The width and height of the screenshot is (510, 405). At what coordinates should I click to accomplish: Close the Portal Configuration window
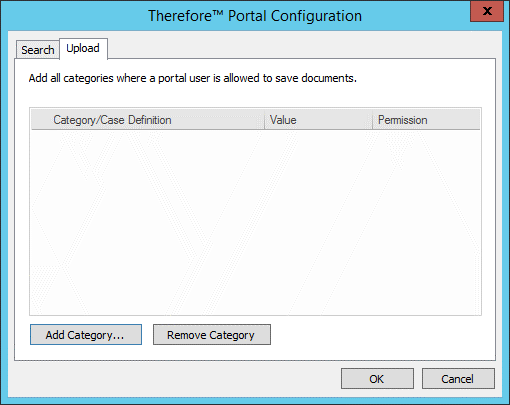click(487, 11)
